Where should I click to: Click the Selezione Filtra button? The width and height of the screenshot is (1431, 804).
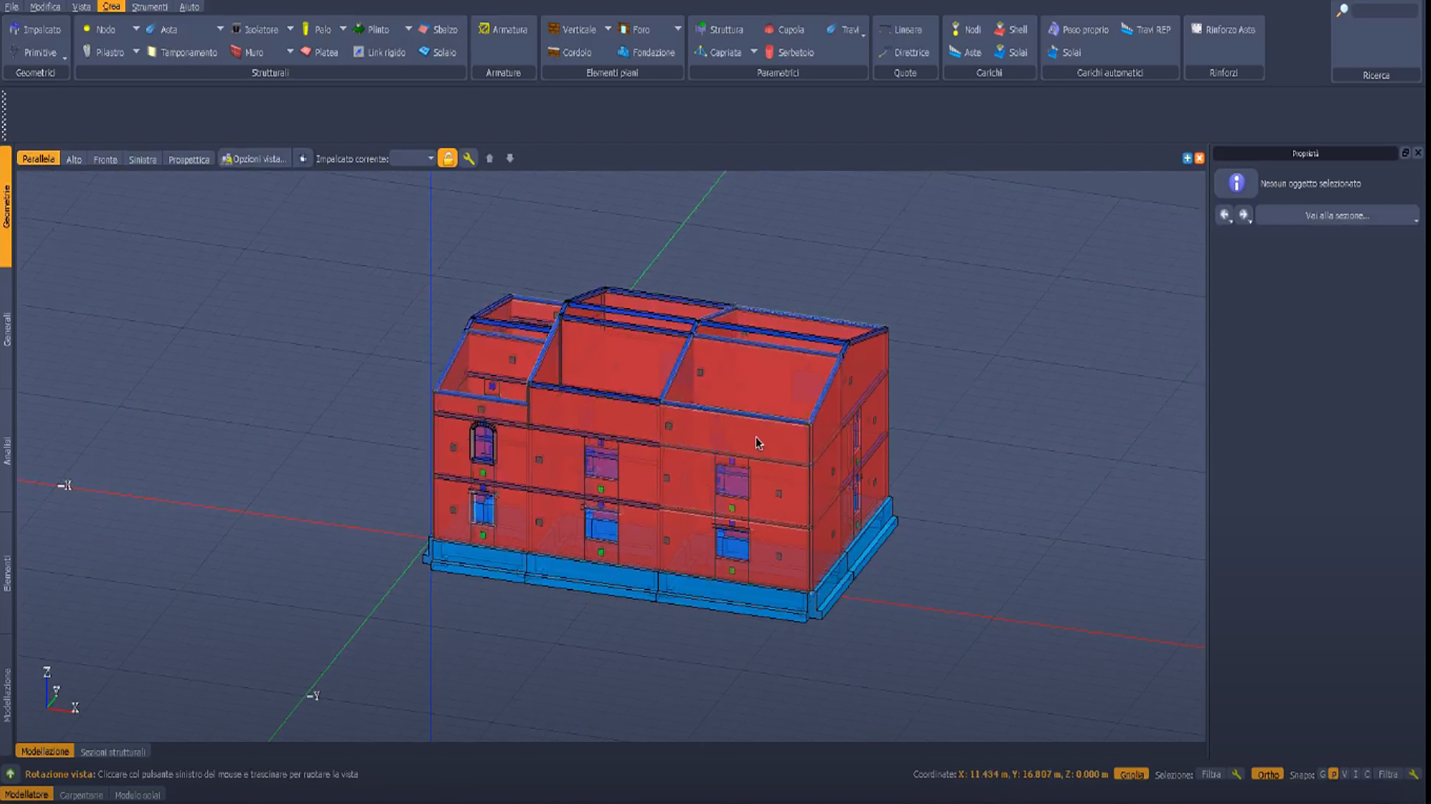(x=1211, y=775)
